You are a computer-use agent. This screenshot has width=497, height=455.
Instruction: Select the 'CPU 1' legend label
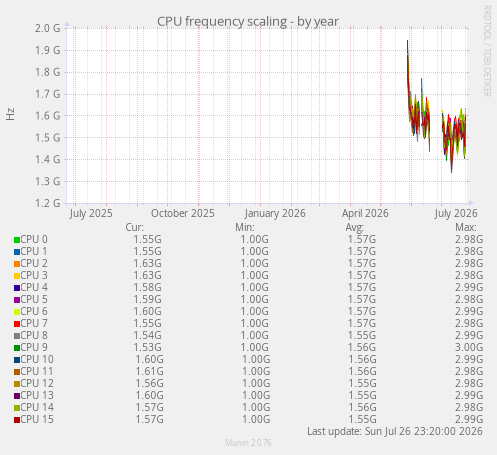34,251
